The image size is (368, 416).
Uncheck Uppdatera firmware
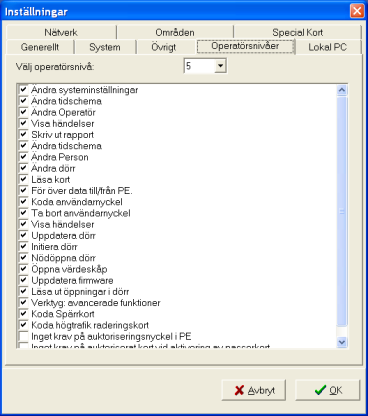click(23, 280)
